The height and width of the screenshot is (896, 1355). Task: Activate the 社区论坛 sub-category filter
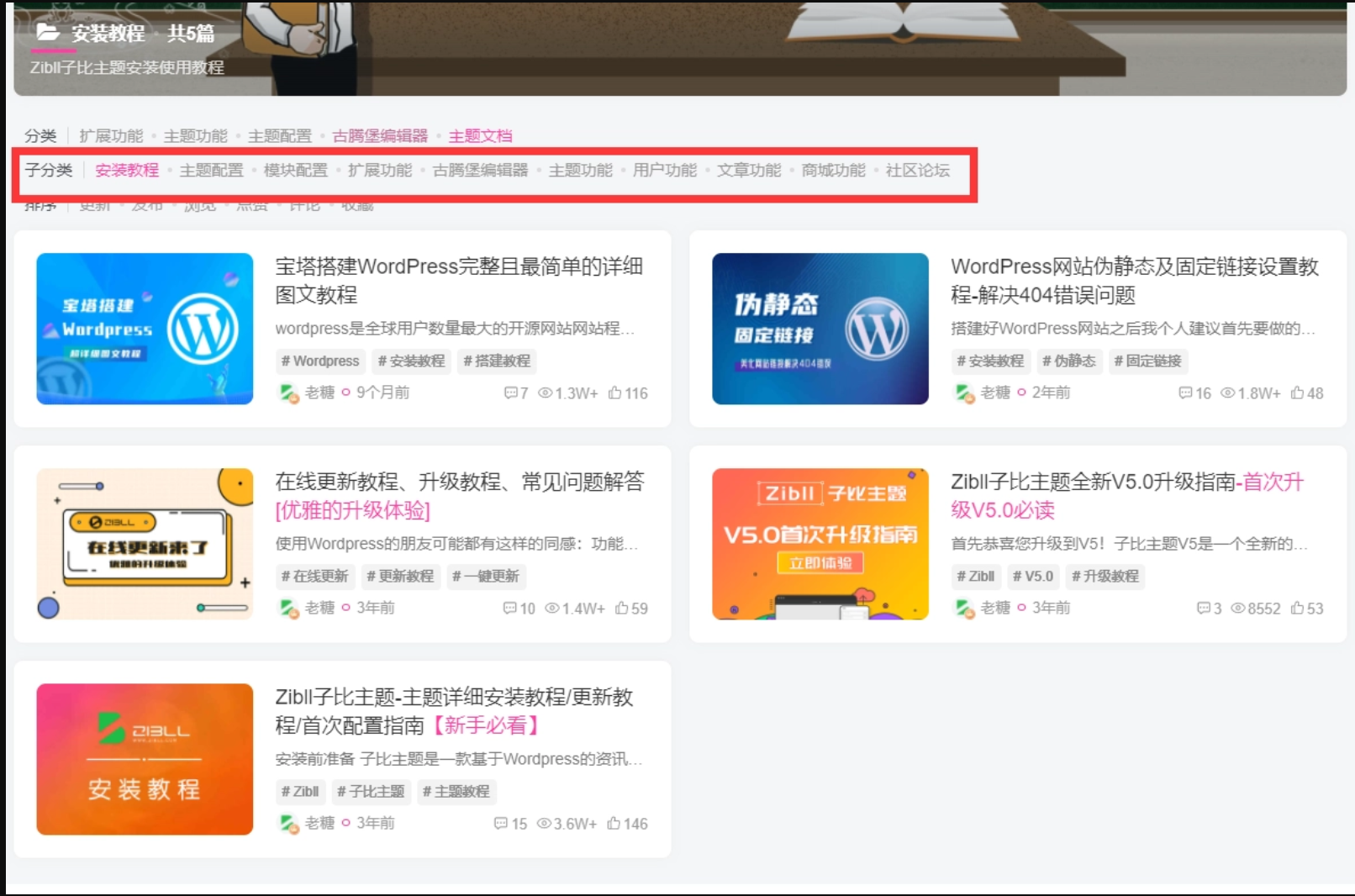(916, 170)
